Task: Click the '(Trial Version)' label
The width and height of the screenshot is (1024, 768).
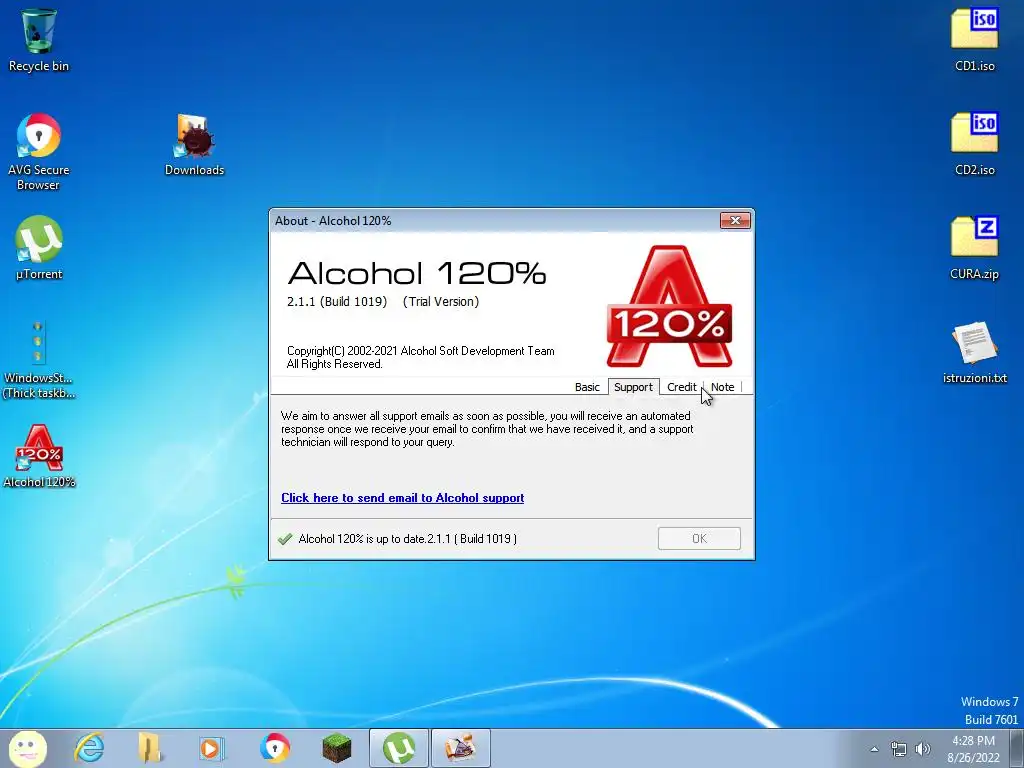Action: [x=441, y=302]
